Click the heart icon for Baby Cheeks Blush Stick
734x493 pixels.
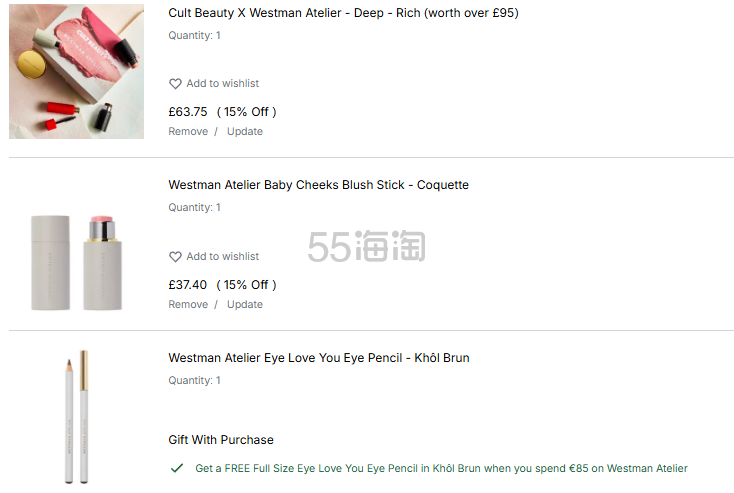175,257
